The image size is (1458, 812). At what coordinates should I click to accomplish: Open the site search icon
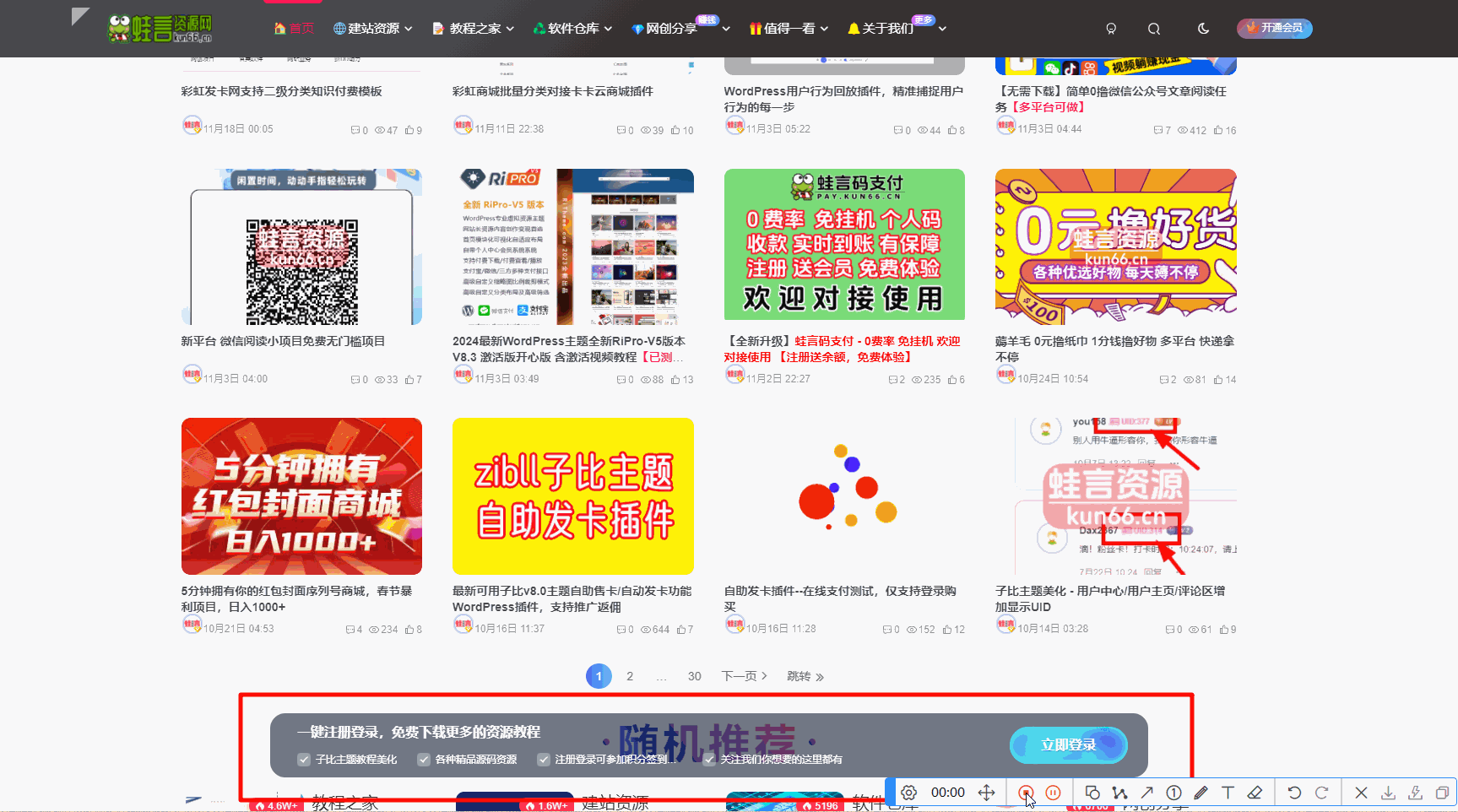[x=1153, y=28]
